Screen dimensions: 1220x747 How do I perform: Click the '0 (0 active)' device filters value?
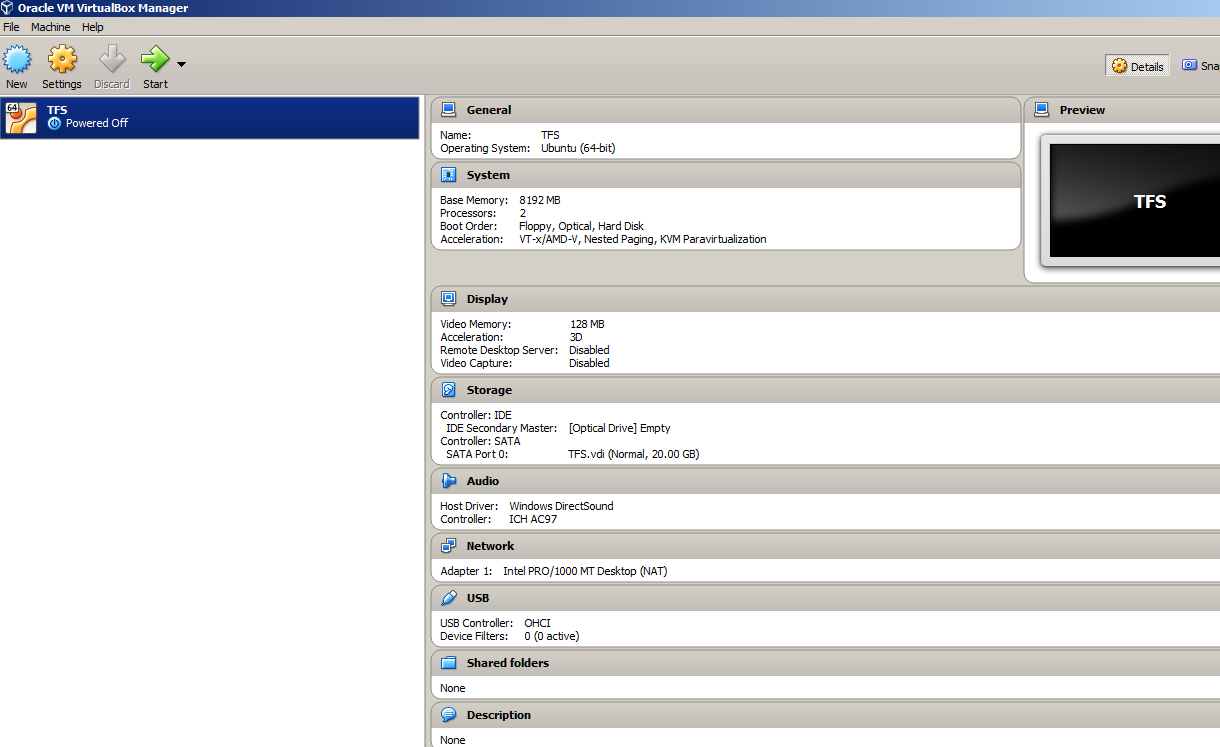pyautogui.click(x=552, y=636)
